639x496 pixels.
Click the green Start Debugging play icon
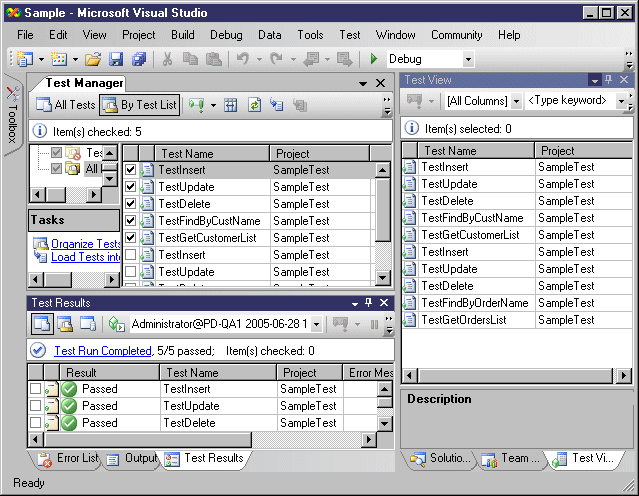coord(374,59)
